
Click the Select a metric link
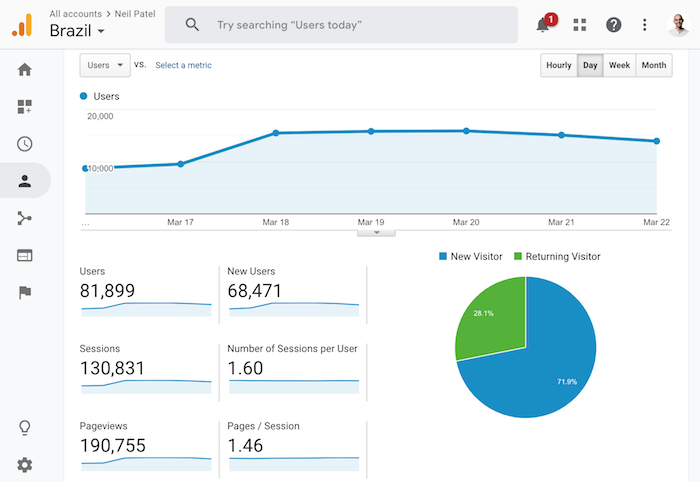[x=183, y=65]
